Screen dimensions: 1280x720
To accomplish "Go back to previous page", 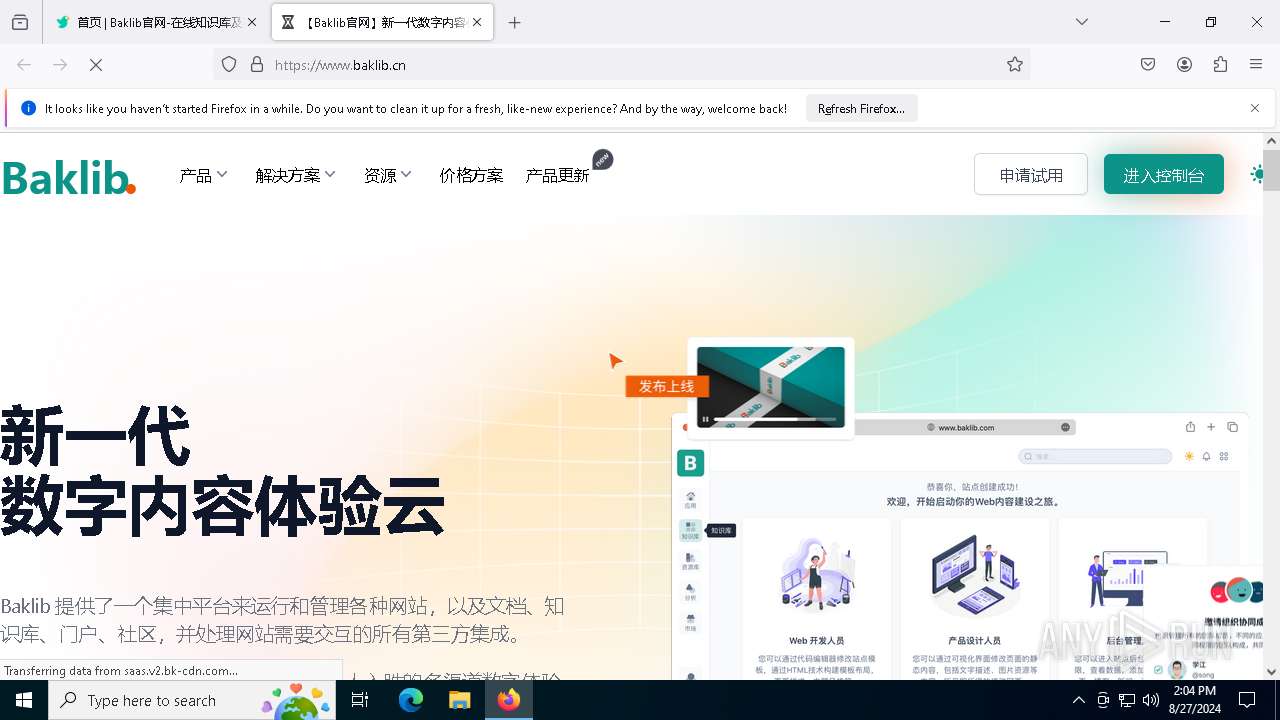I will [x=24, y=65].
